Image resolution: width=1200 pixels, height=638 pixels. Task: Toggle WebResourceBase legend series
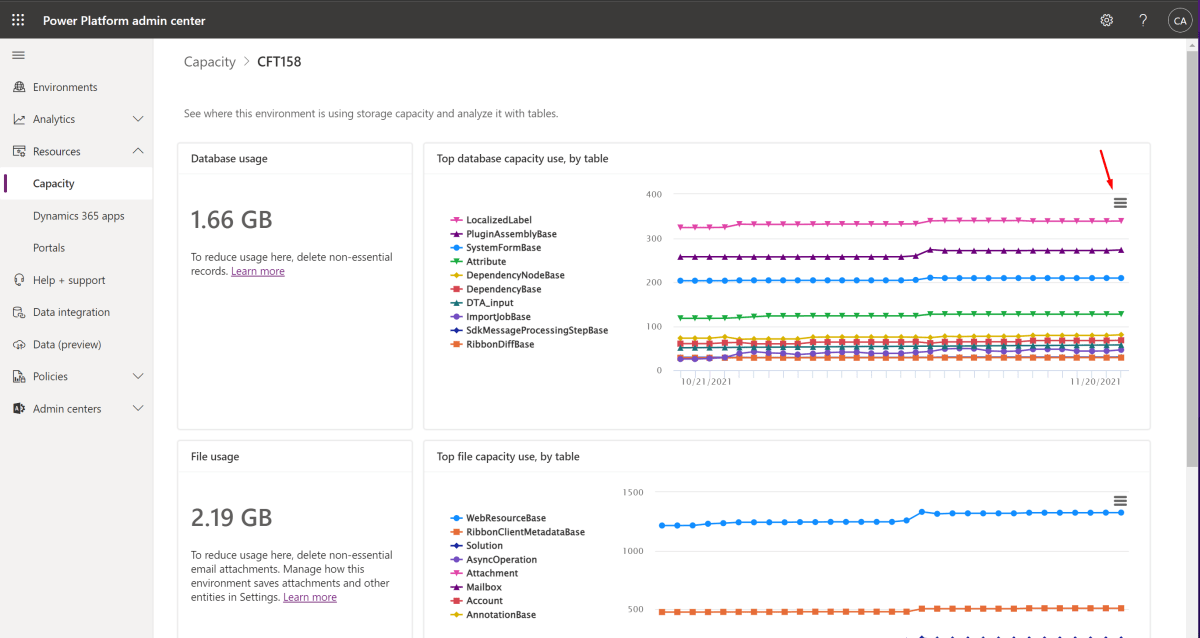[x=498, y=518]
